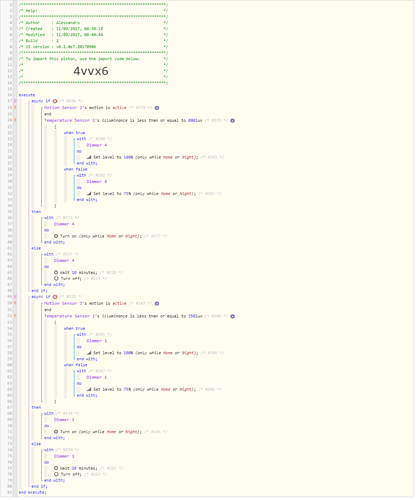The image size is (416, 500).
Task: Click 'then' keyword on line 67
Action: [x=36, y=407]
